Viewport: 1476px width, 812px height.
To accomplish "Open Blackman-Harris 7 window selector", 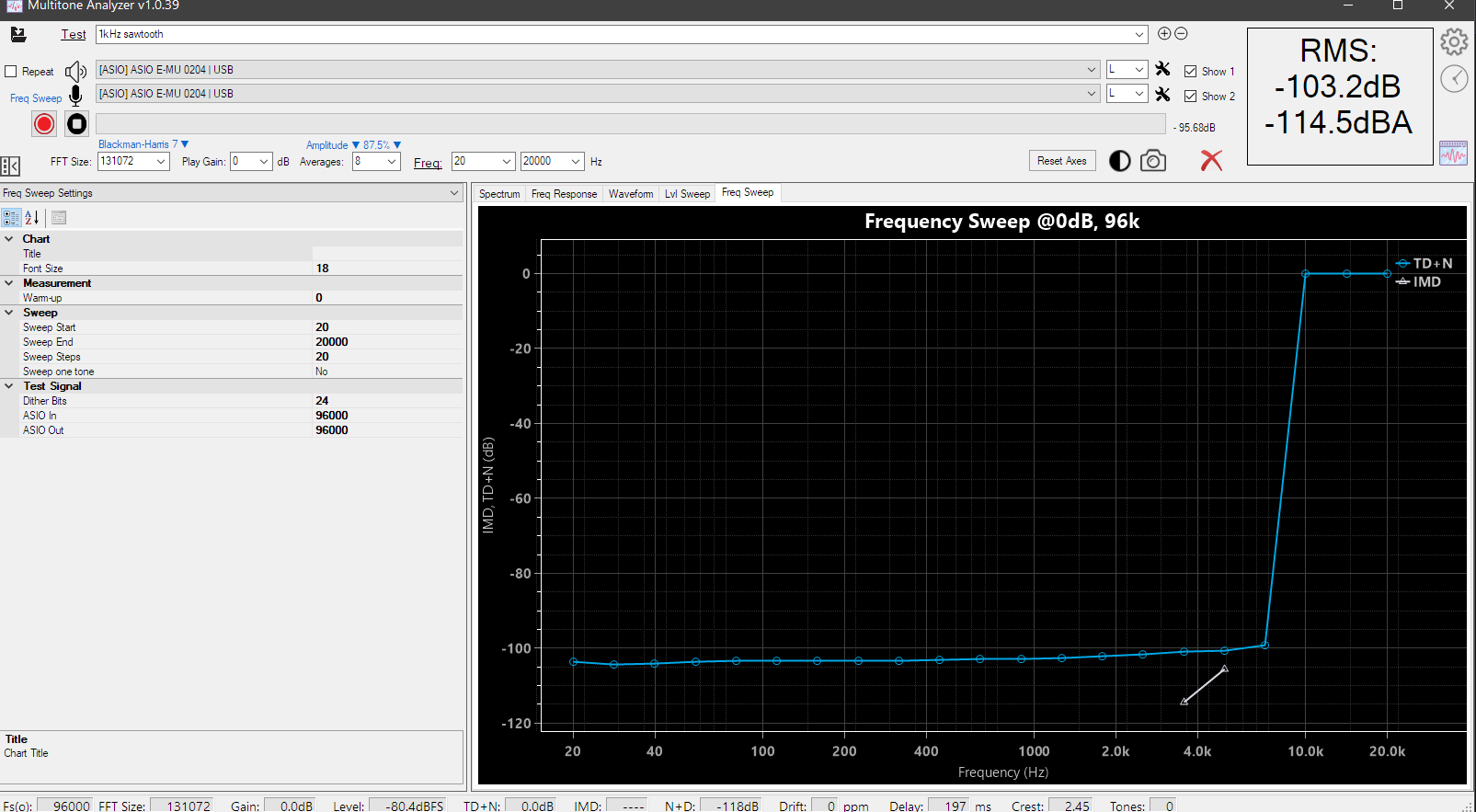I will [x=143, y=144].
